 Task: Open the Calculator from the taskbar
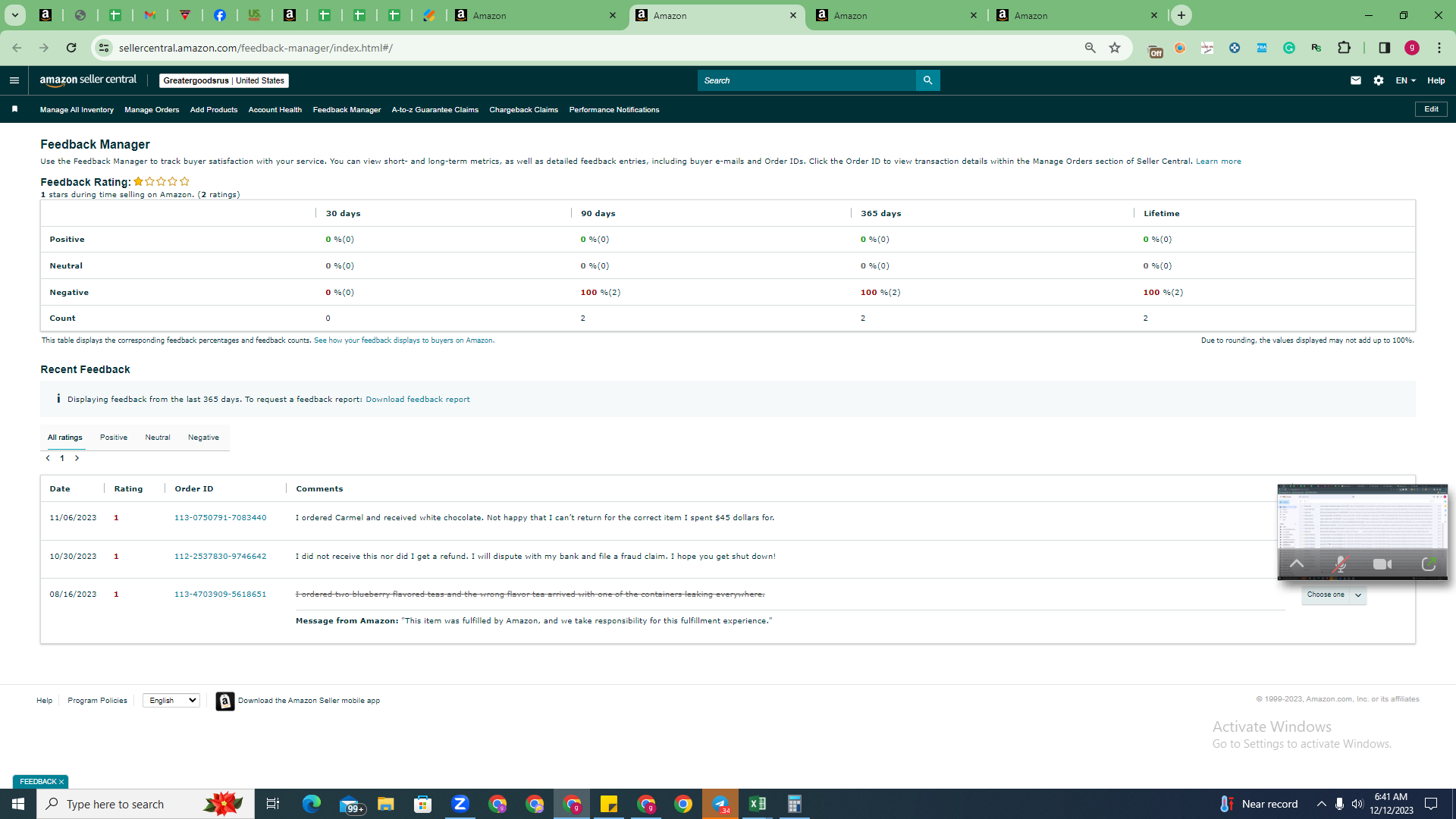(x=795, y=804)
